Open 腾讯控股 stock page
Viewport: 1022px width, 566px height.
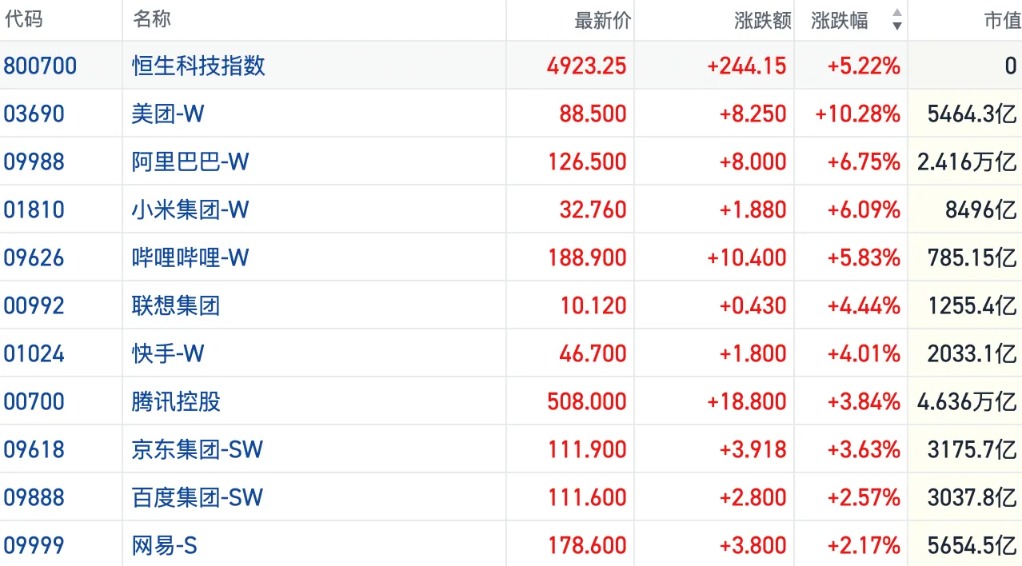click(176, 402)
